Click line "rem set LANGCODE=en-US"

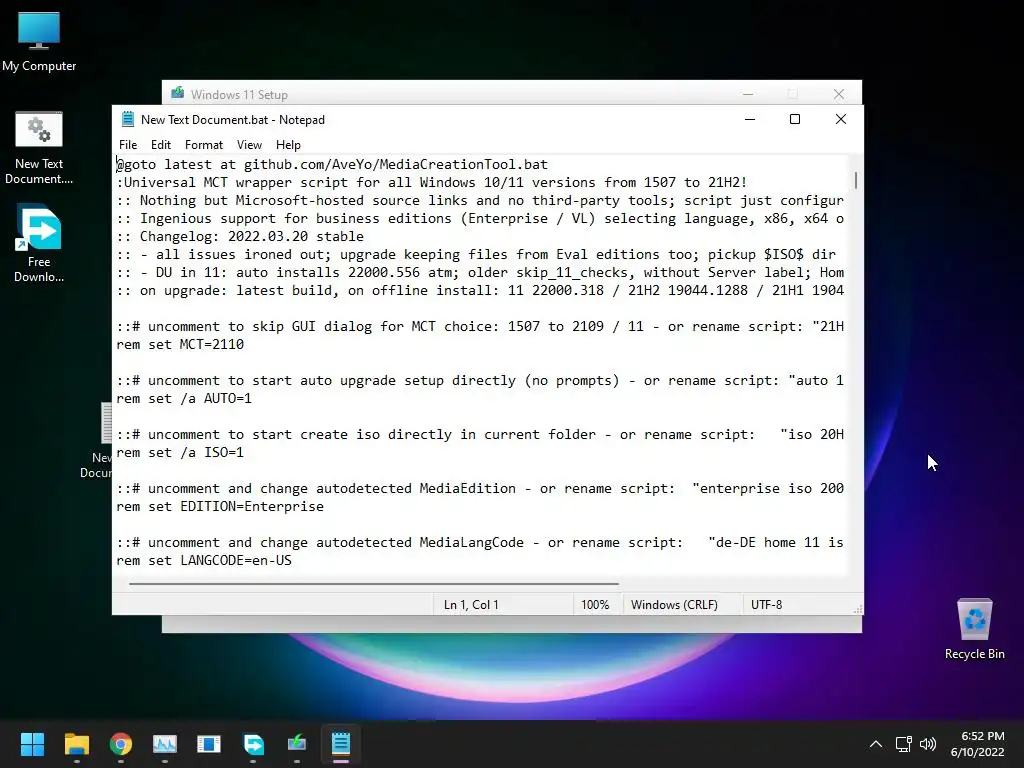pyautogui.click(x=204, y=561)
